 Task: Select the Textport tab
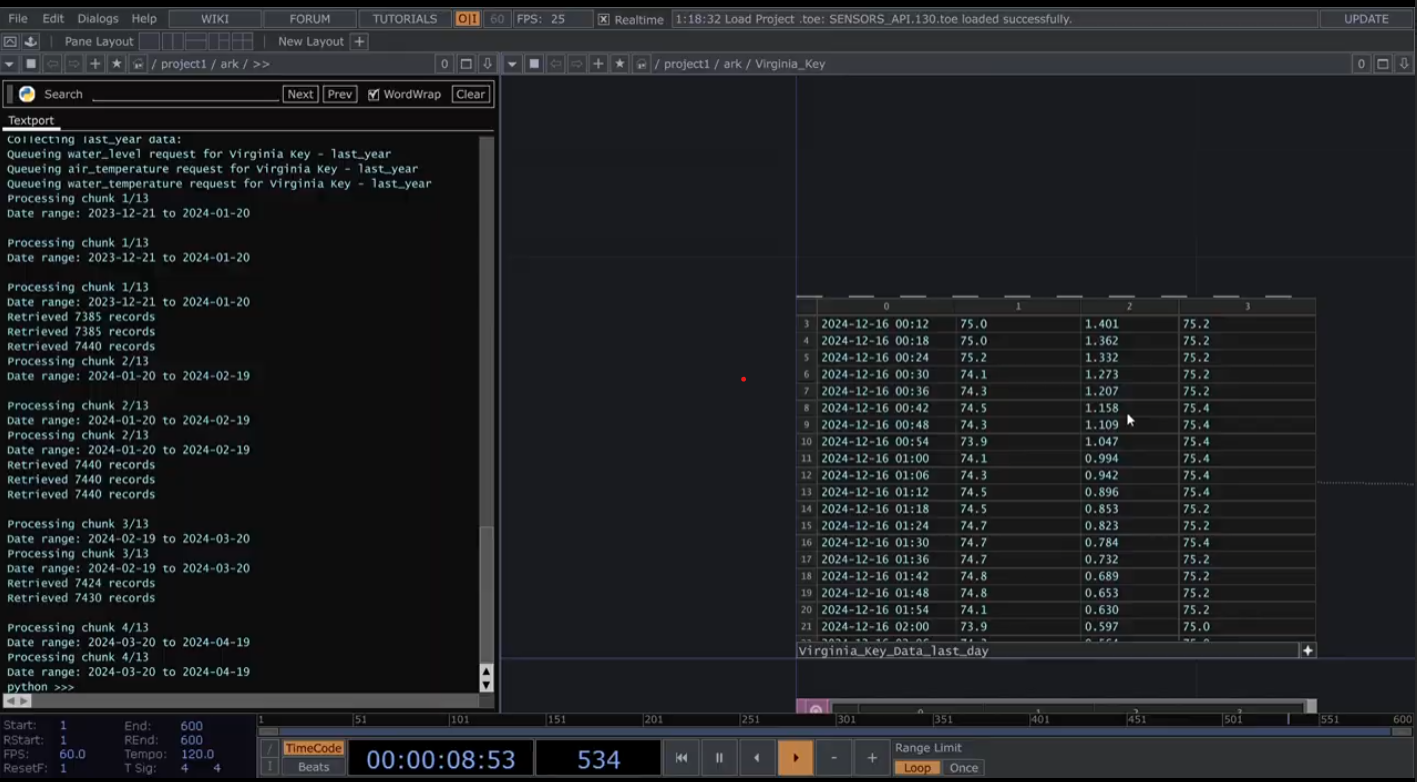31,120
